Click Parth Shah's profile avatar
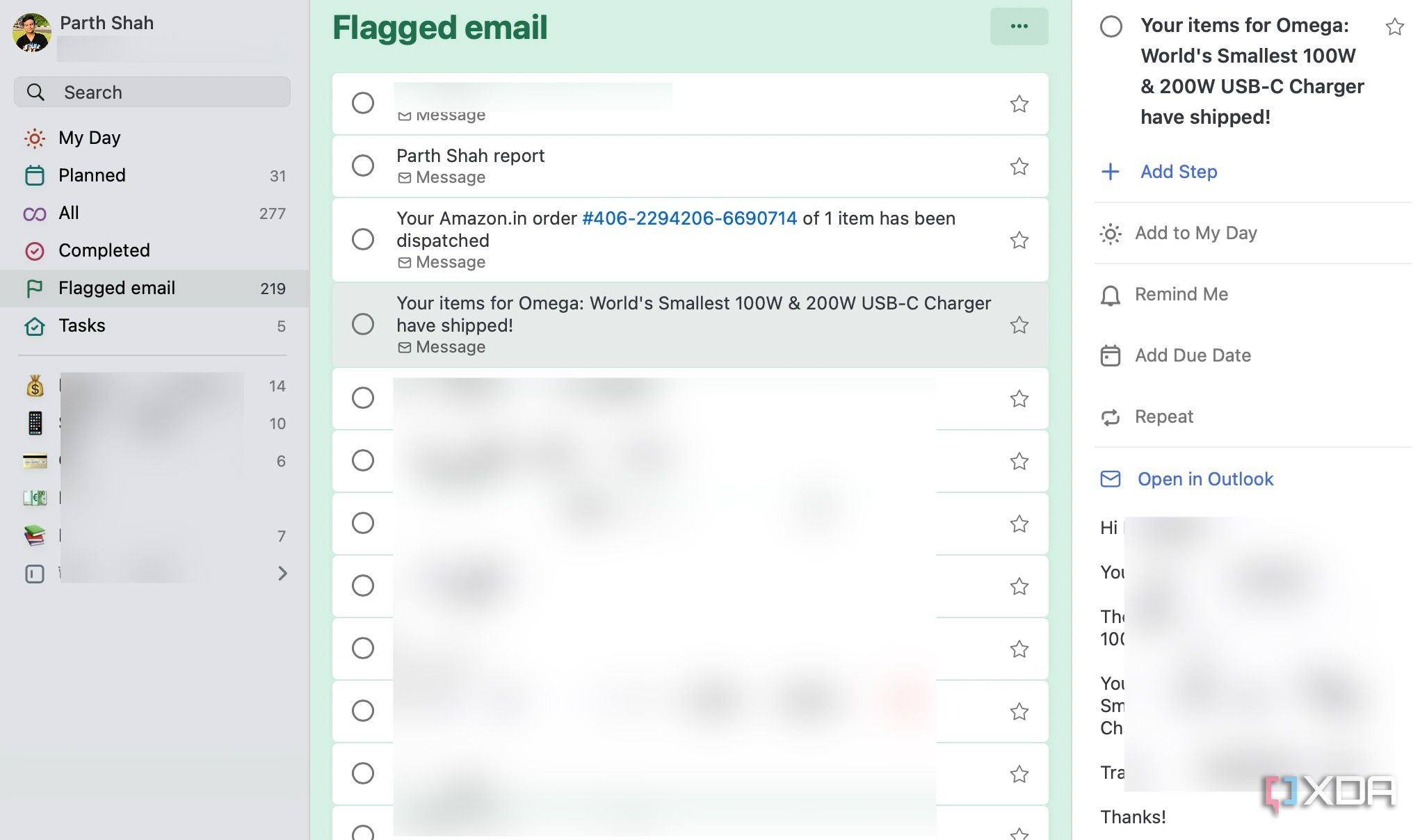 coord(31,31)
